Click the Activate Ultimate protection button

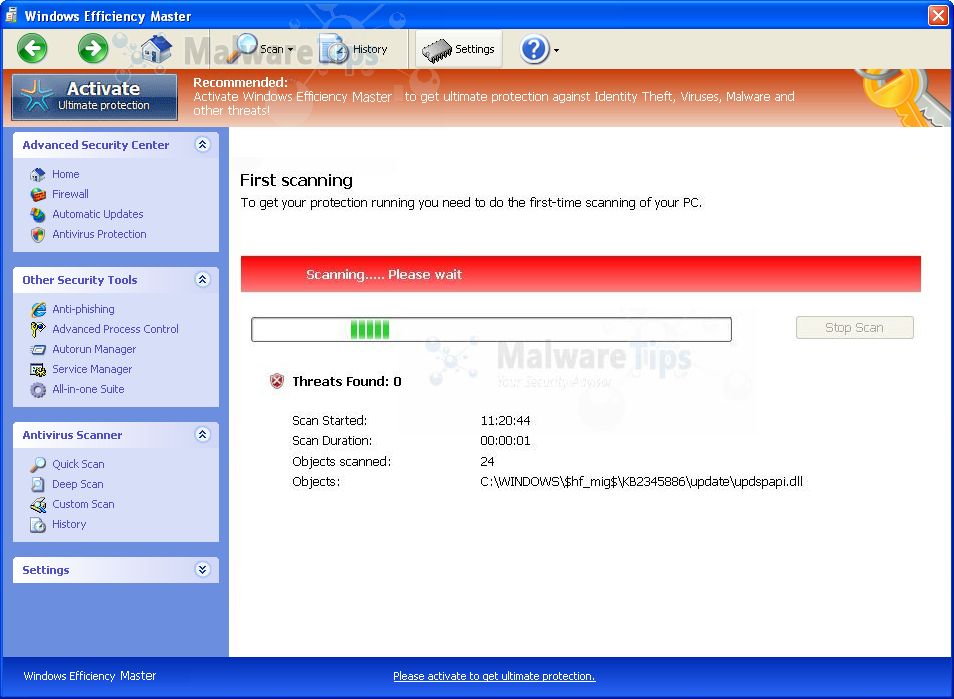[95, 97]
